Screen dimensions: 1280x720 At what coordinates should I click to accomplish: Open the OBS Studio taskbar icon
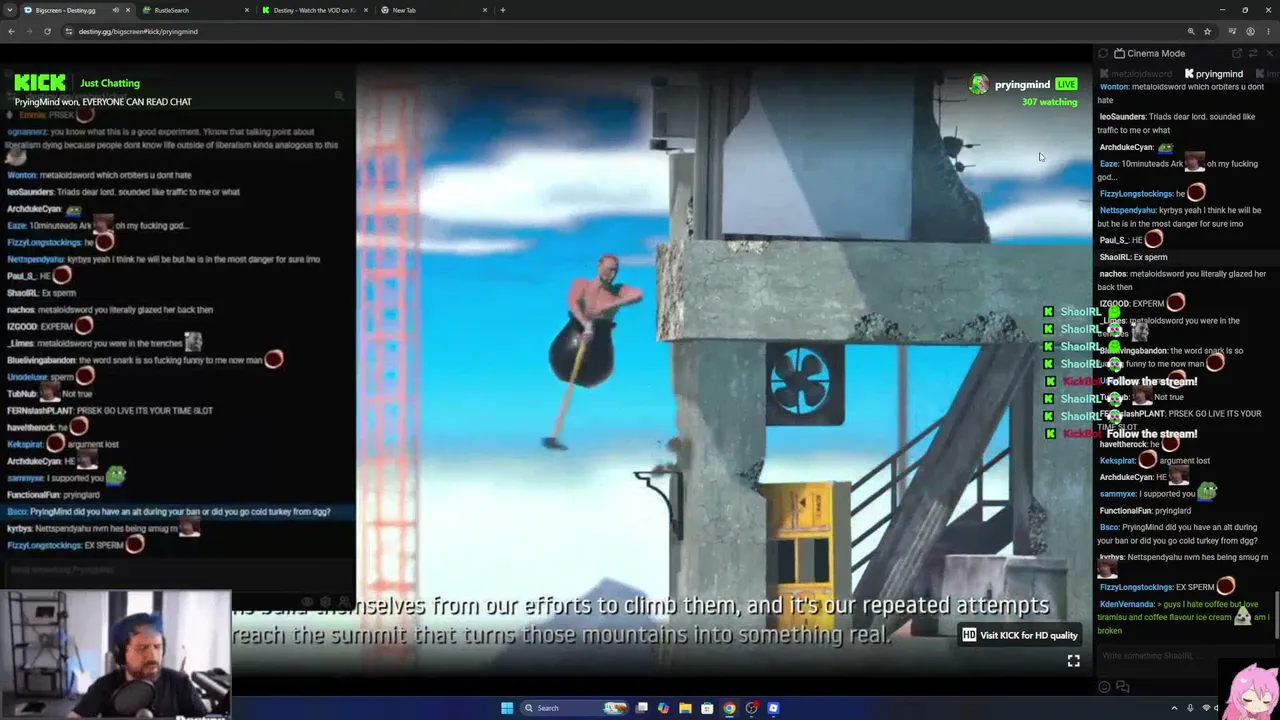[x=751, y=708]
